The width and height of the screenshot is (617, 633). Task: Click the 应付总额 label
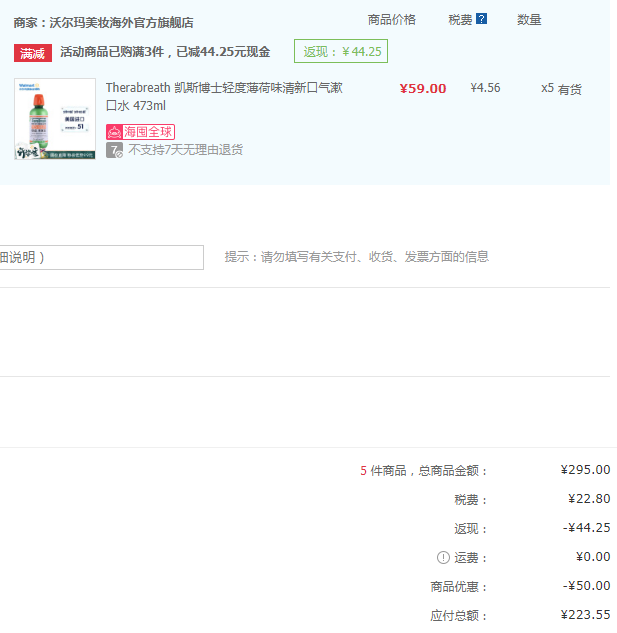[458, 616]
